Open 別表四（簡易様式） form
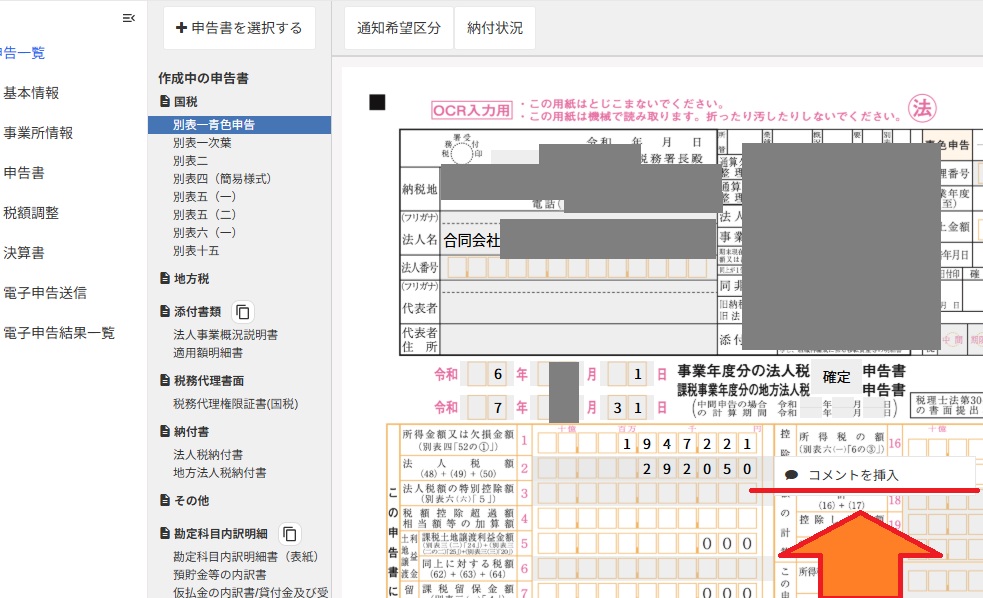Image resolution: width=983 pixels, height=598 pixels. coord(222,179)
